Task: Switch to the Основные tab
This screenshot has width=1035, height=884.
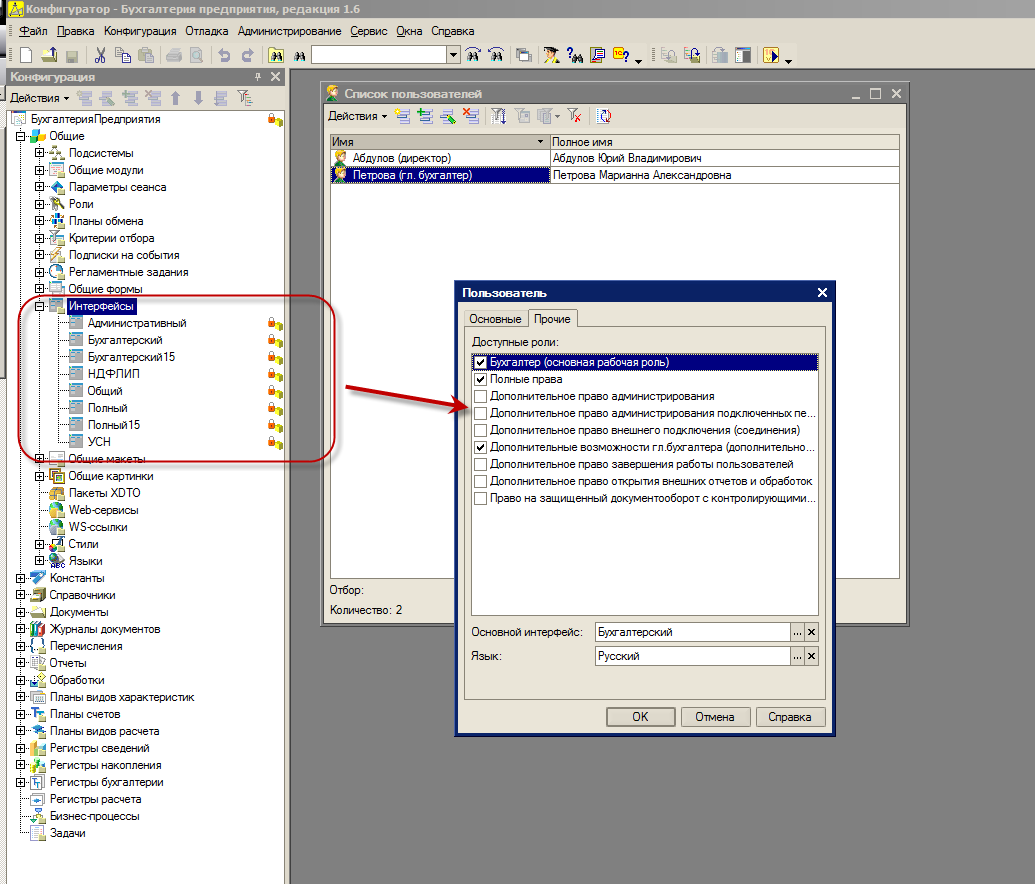Action: [x=496, y=319]
